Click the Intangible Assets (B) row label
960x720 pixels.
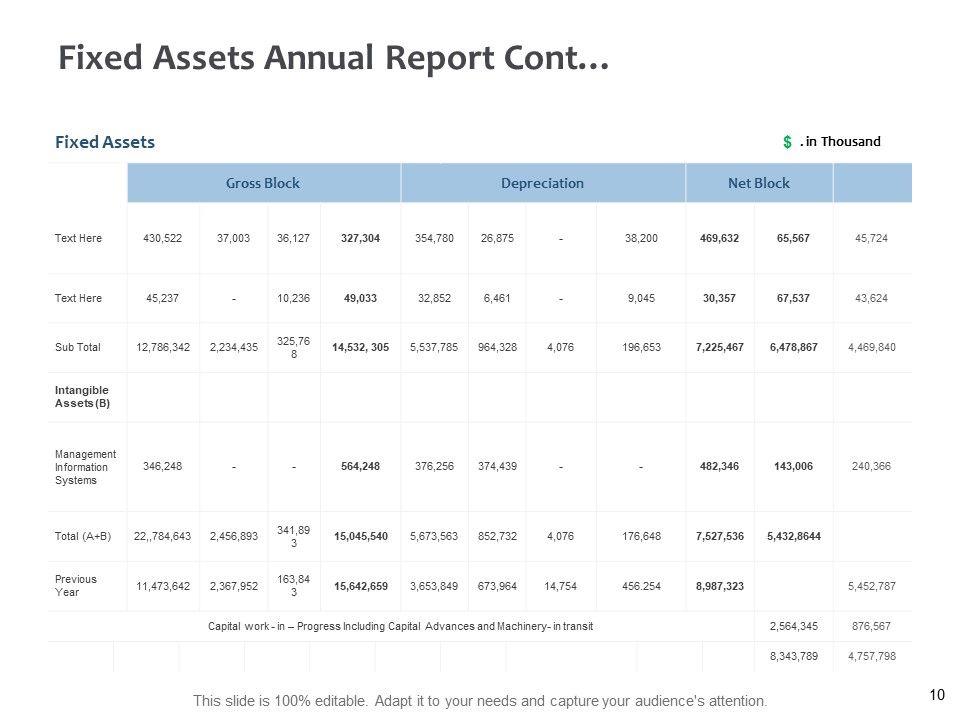(83, 396)
